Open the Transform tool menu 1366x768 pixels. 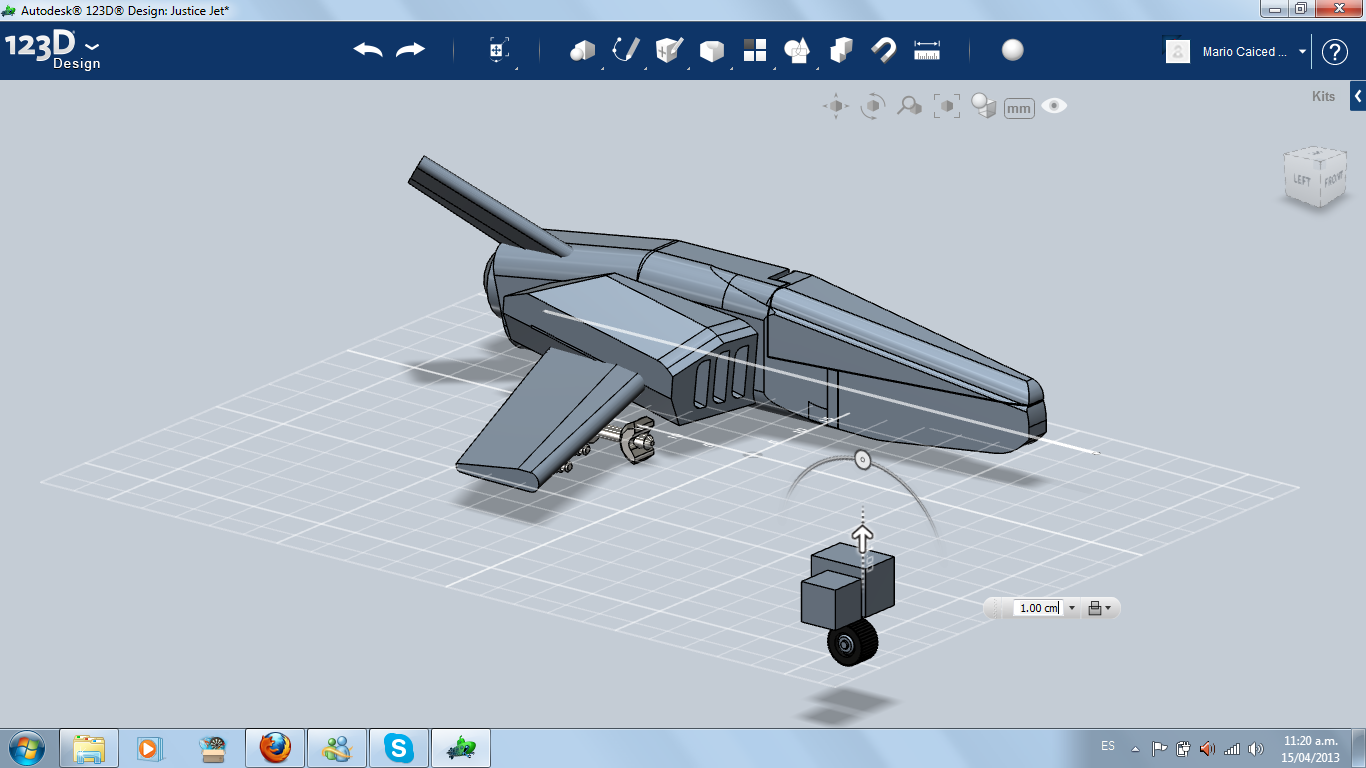499,51
